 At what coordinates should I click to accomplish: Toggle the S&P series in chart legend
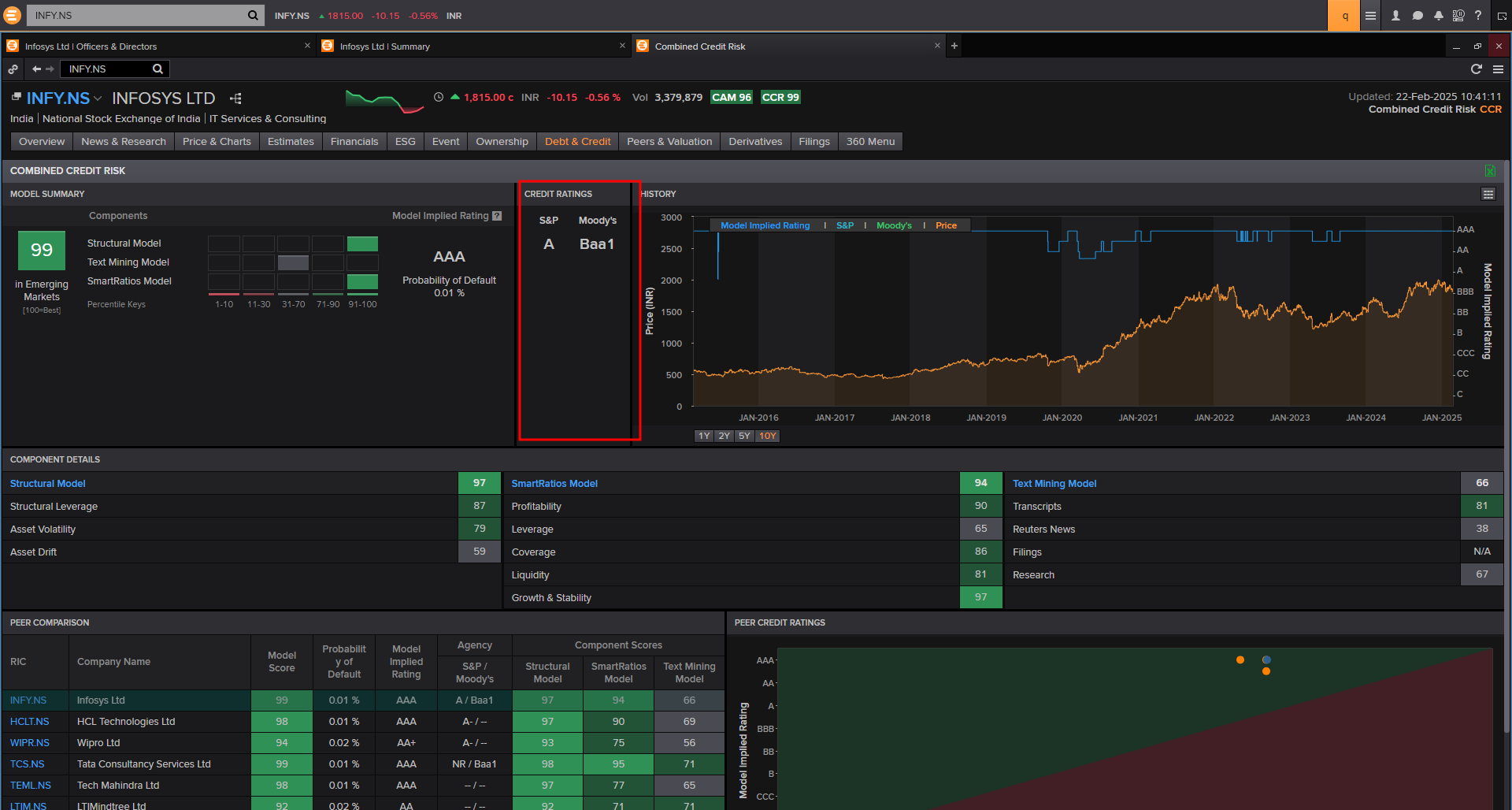[844, 225]
